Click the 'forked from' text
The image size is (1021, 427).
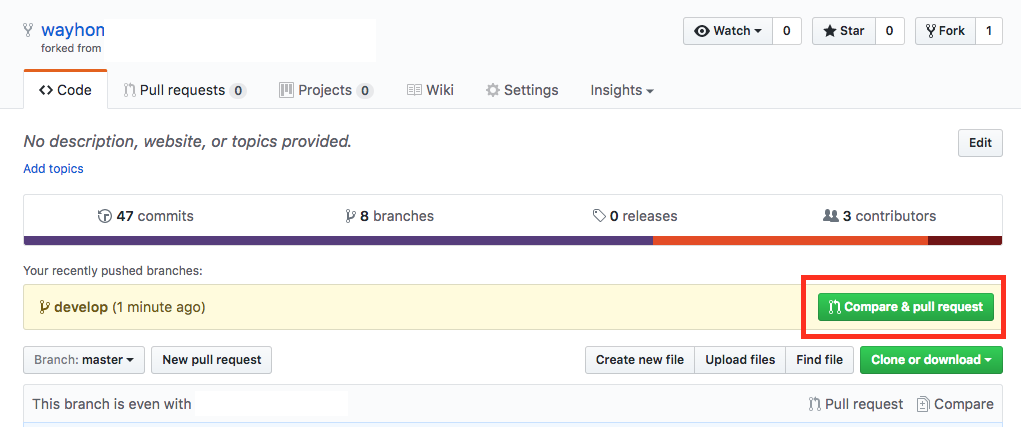(x=71, y=48)
